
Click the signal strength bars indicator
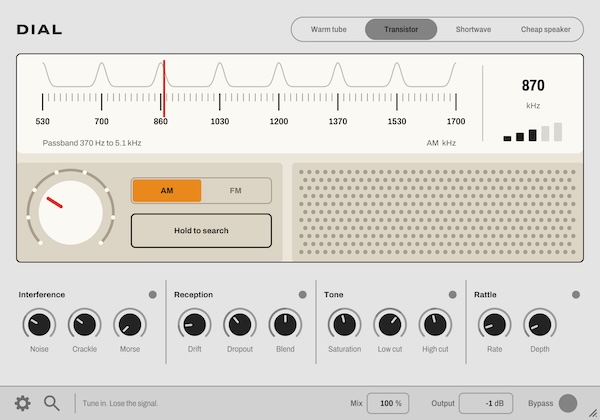533,132
